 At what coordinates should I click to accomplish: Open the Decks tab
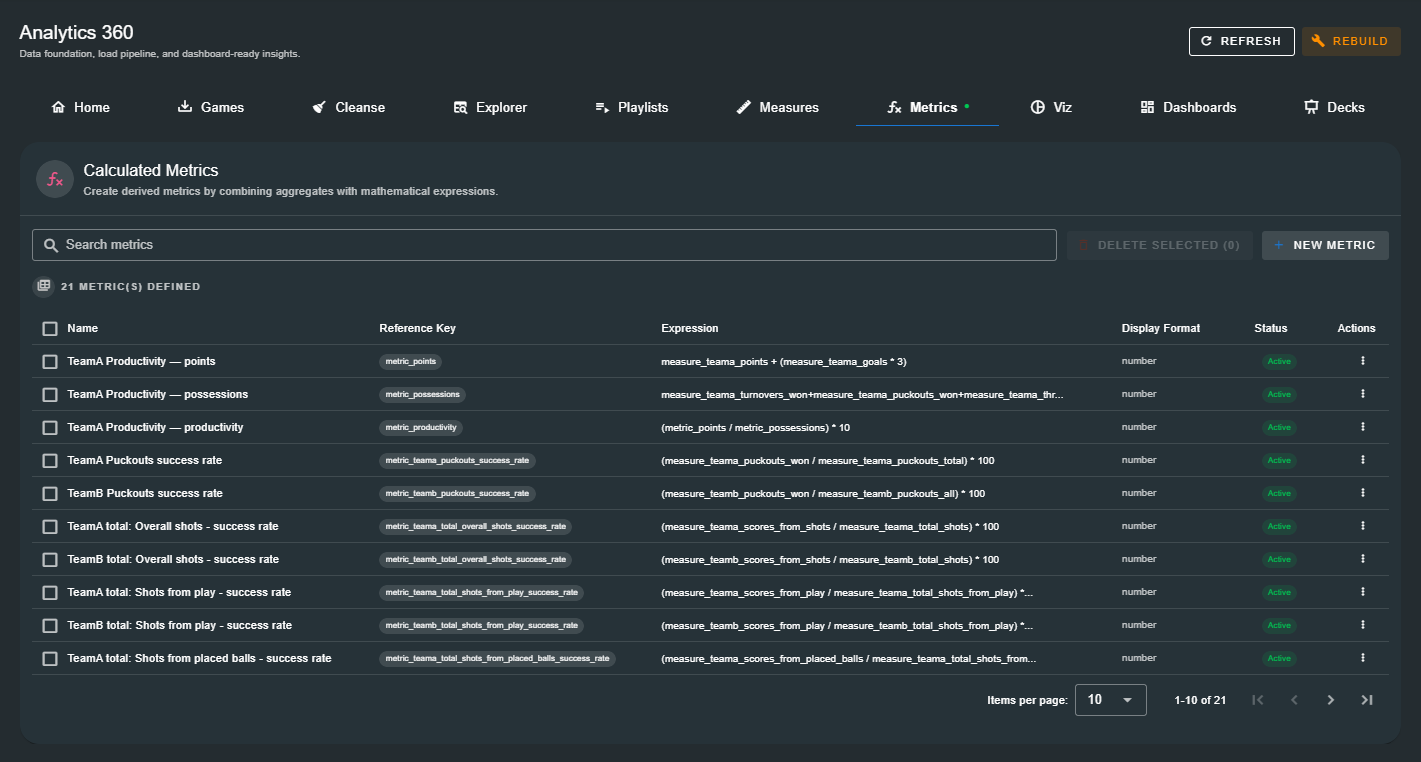[1334, 107]
